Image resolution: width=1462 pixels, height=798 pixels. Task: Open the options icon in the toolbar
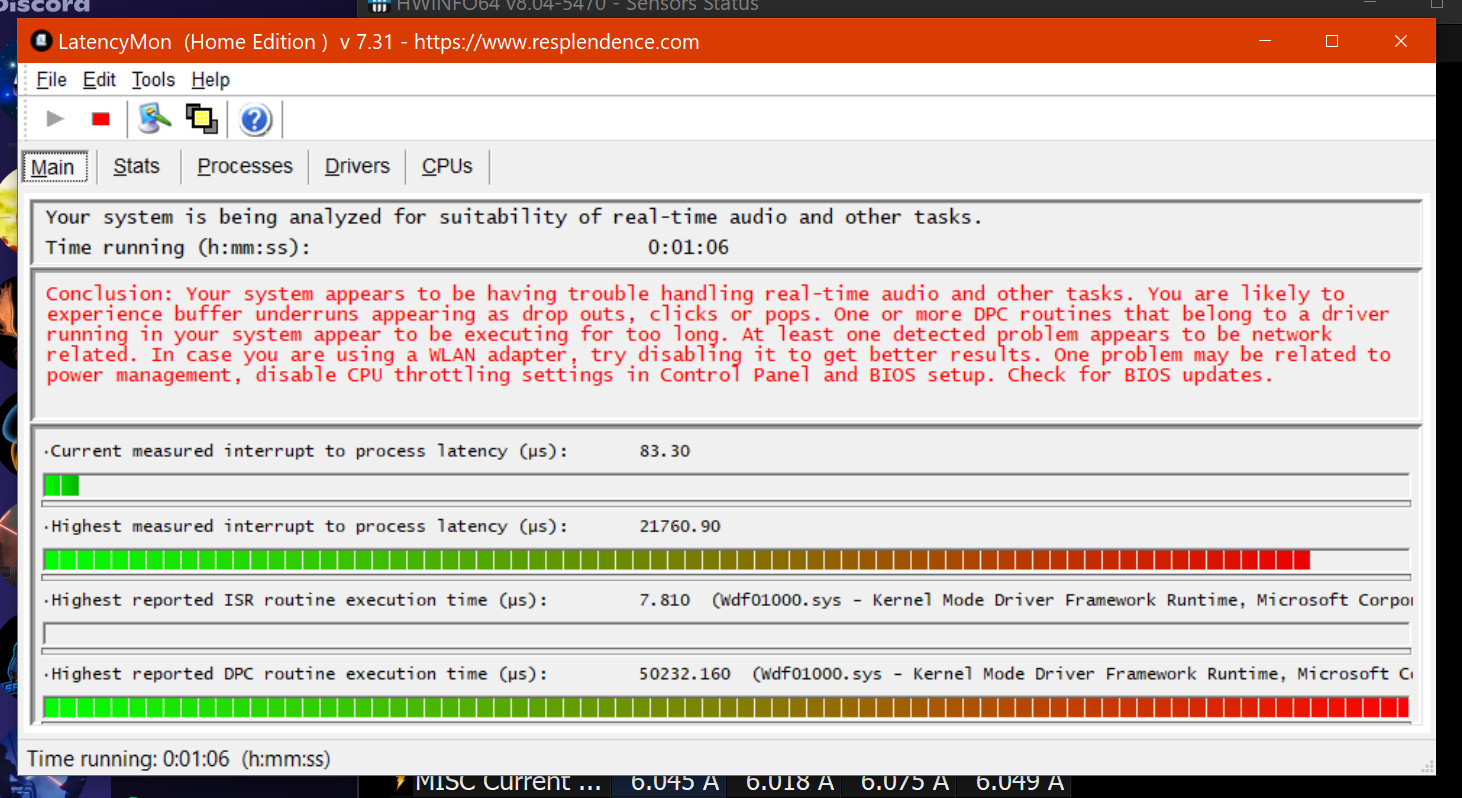155,119
